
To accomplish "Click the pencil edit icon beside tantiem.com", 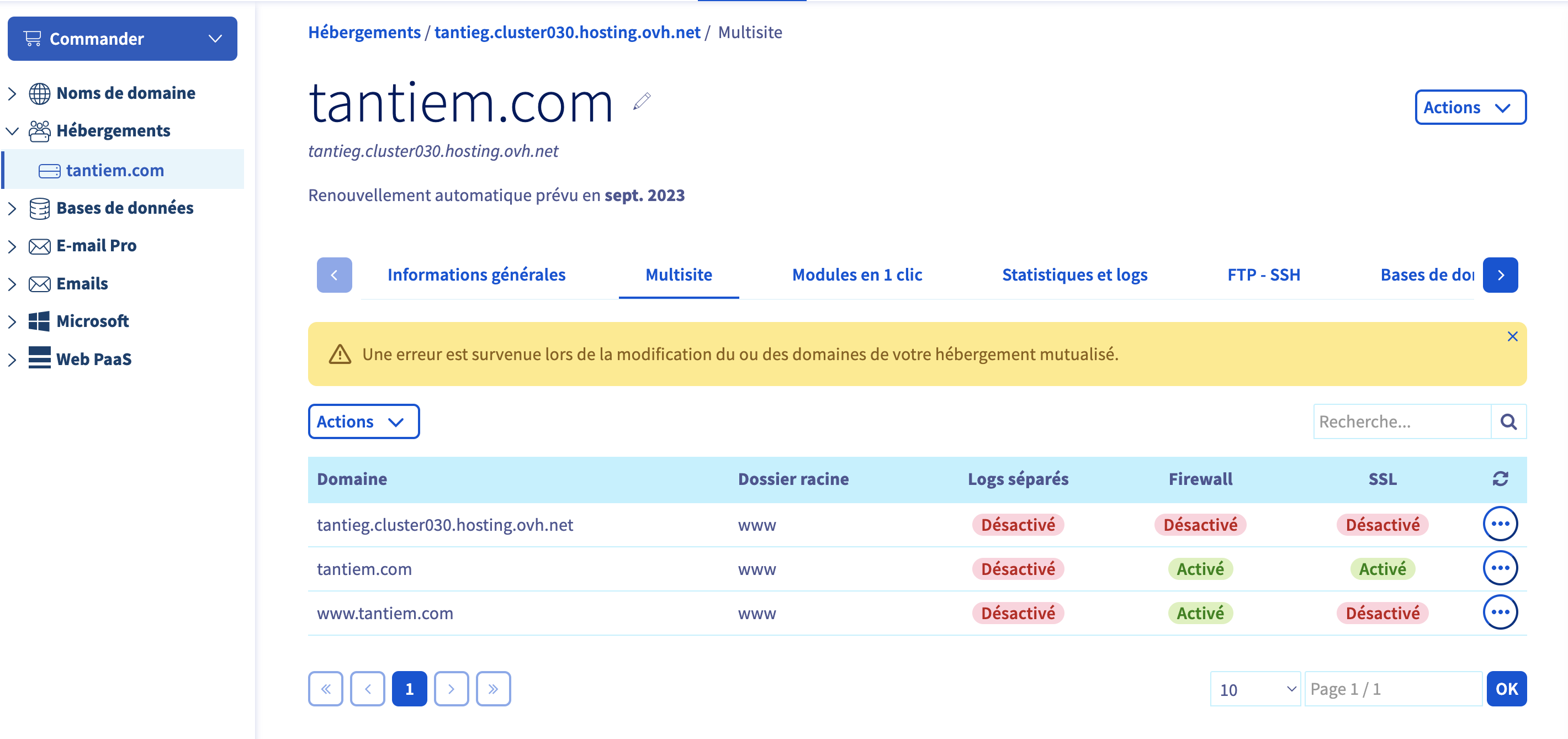I will tap(642, 101).
